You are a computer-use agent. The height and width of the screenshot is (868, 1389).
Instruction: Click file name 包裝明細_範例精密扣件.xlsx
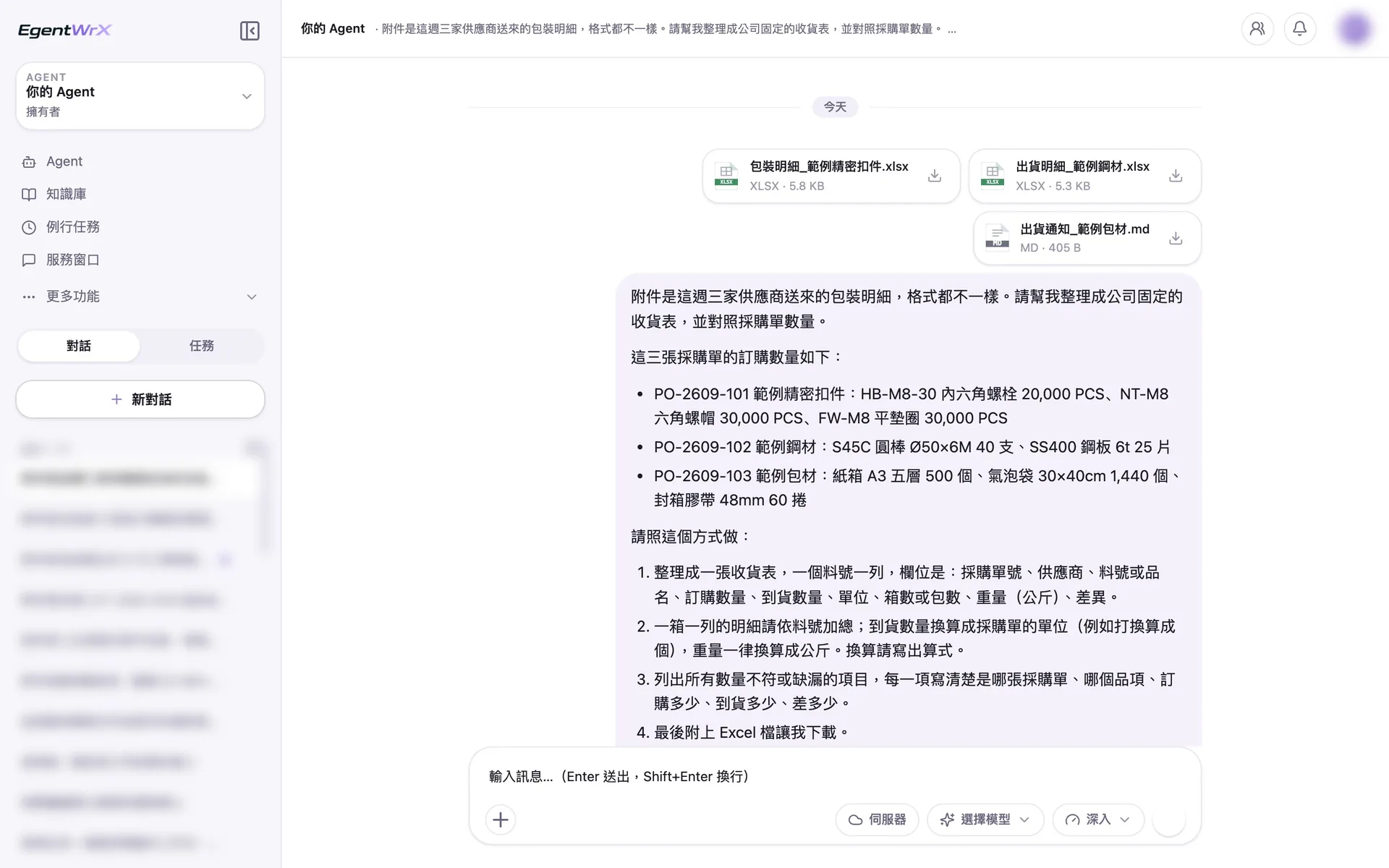click(x=829, y=166)
